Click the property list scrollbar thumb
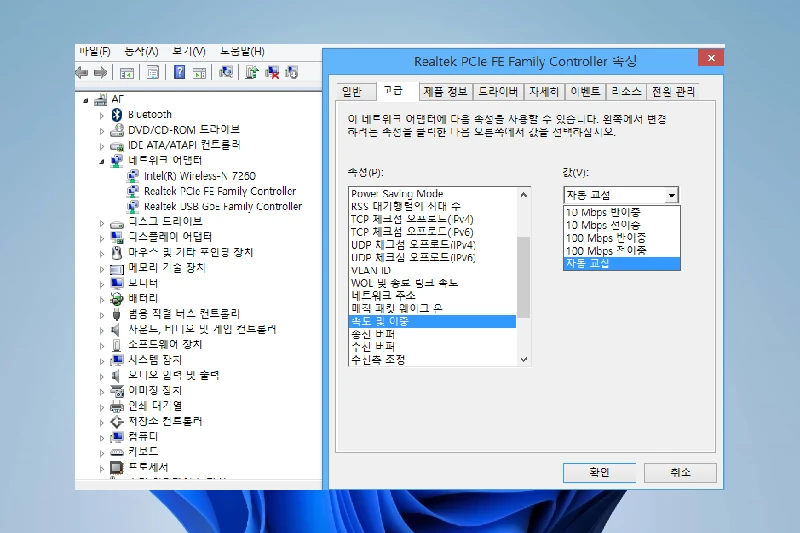 (523, 277)
